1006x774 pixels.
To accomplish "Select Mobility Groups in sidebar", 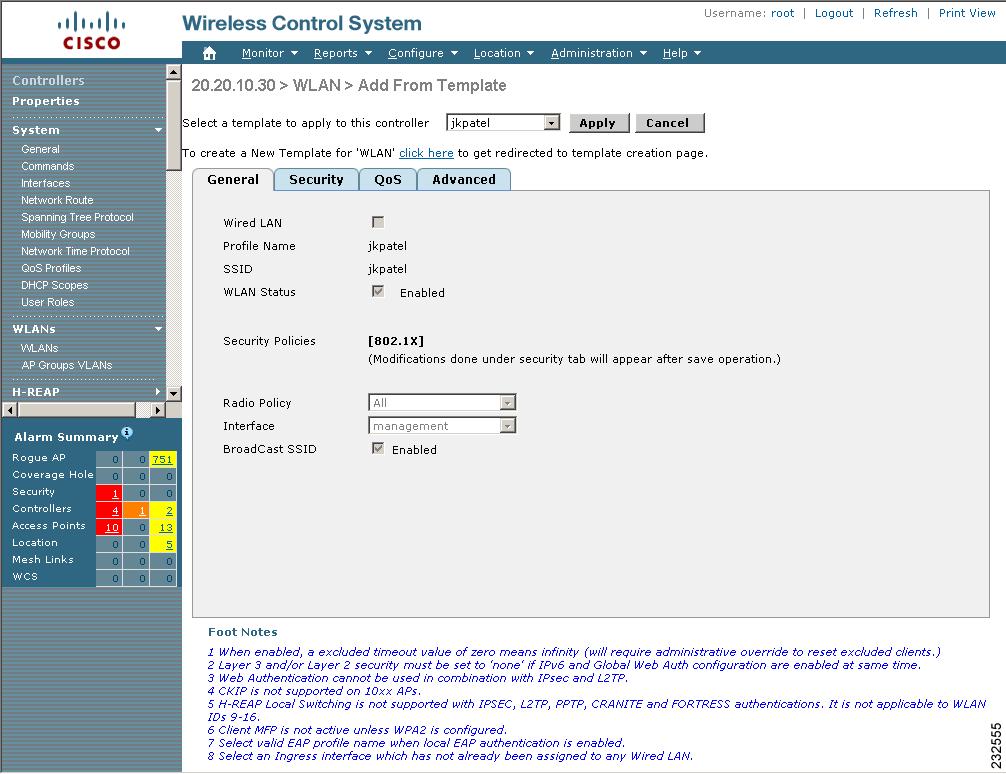I will click(x=58, y=234).
